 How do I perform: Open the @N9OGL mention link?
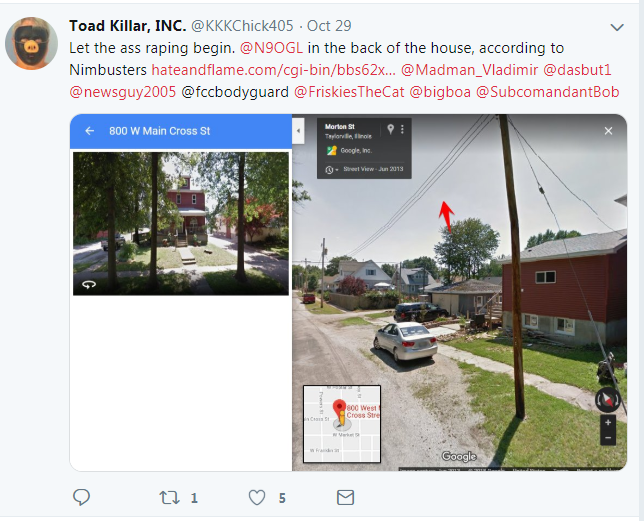[x=271, y=48]
